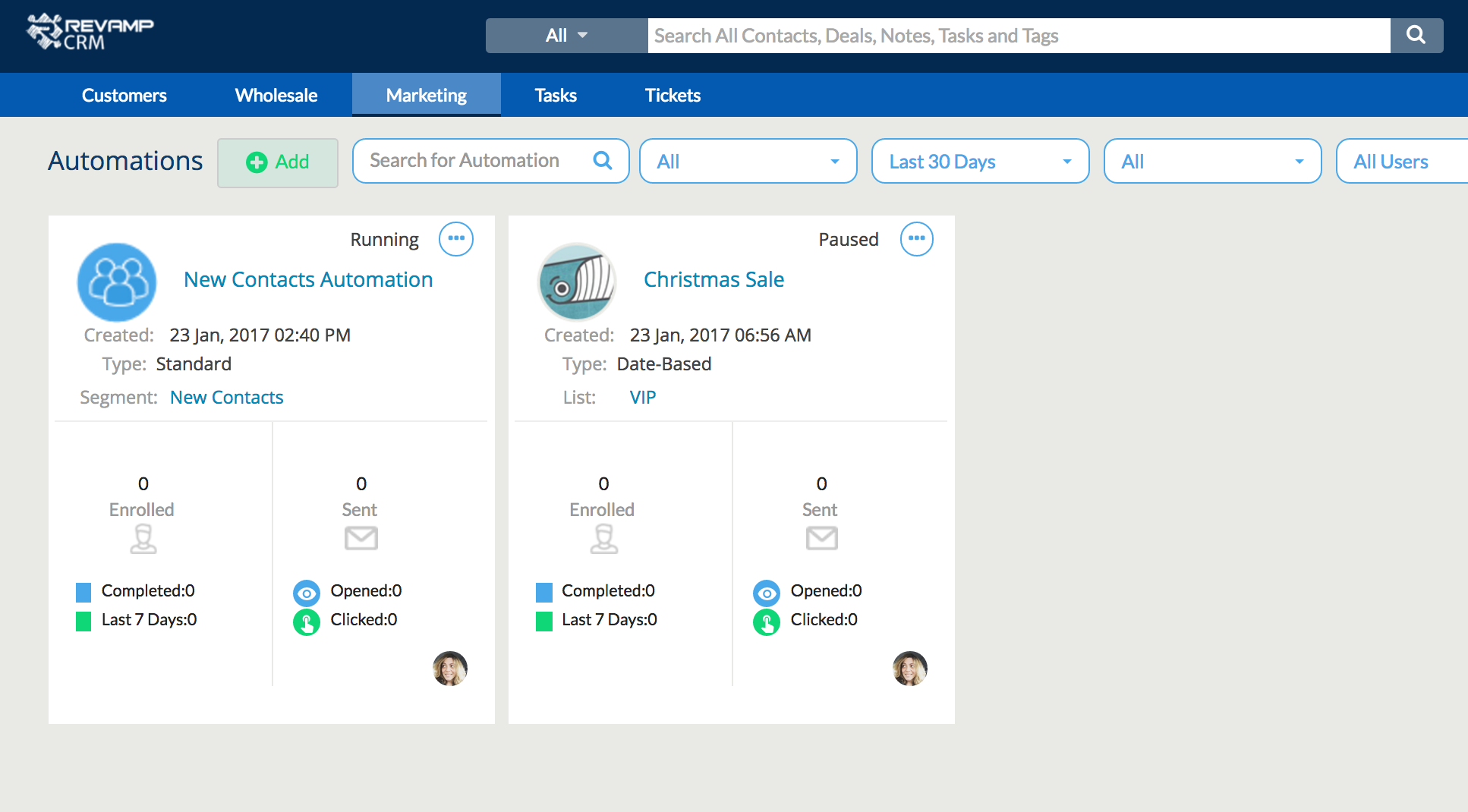Open the Tasks tab

pos(556,95)
